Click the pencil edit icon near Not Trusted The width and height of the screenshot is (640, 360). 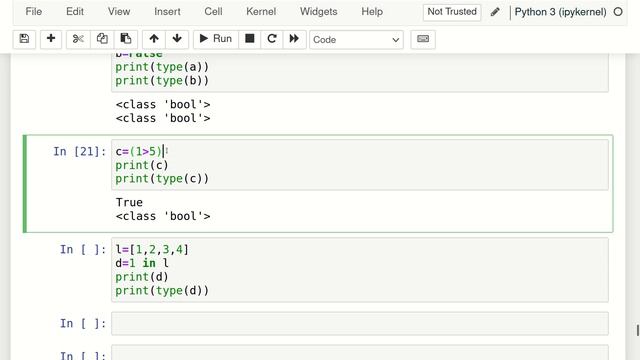495,12
